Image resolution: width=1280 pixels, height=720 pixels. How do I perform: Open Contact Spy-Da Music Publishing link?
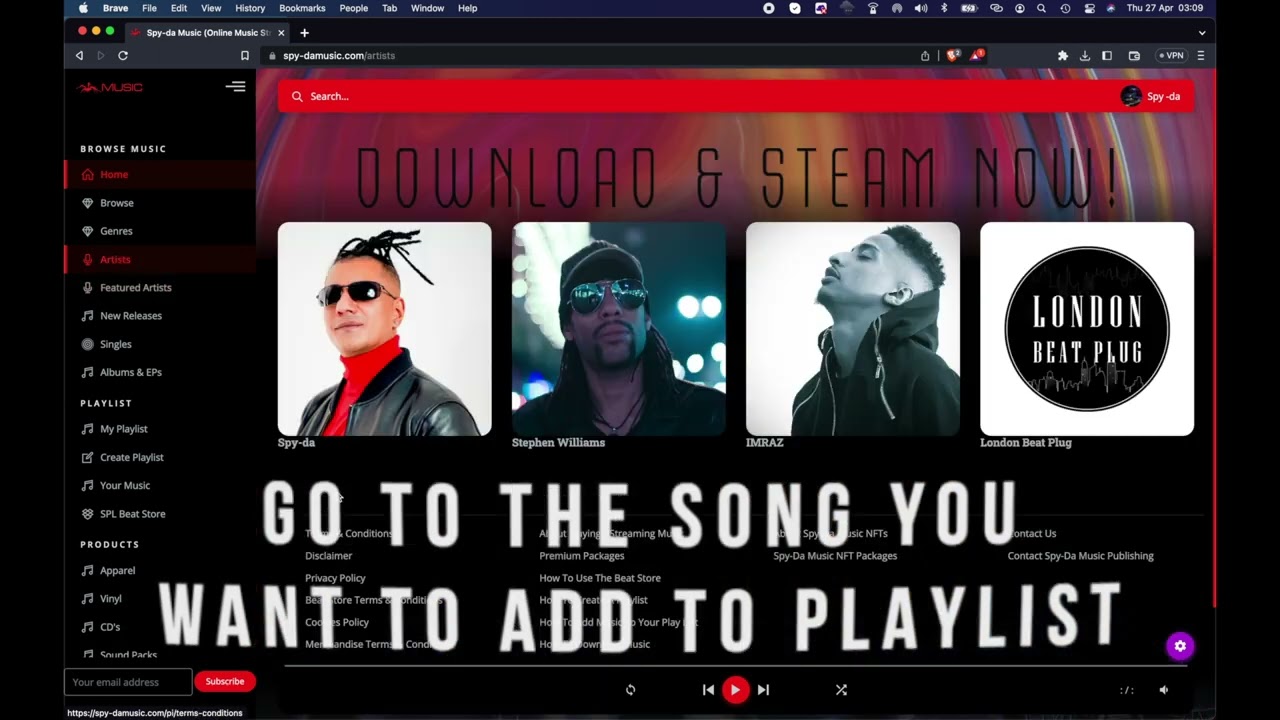tap(1080, 556)
